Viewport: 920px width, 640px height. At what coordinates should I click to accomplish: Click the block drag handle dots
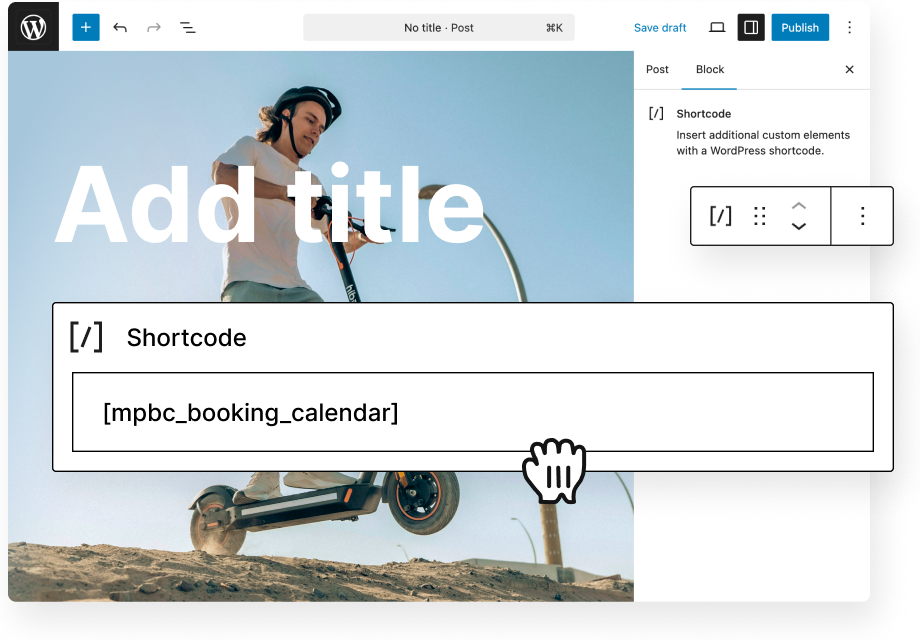760,216
